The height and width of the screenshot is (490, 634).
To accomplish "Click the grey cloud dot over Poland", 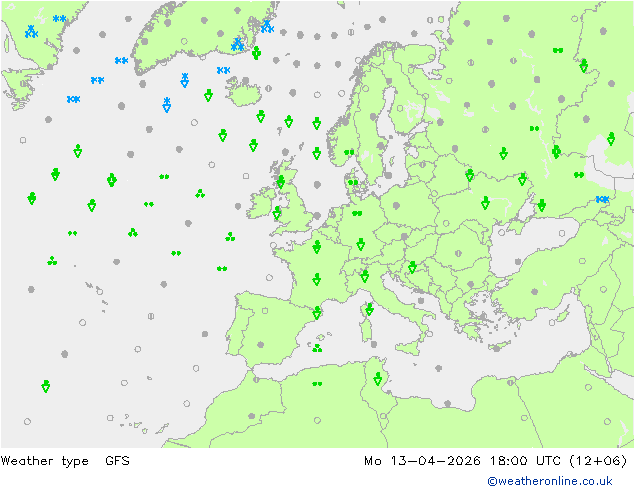I will click(396, 205).
